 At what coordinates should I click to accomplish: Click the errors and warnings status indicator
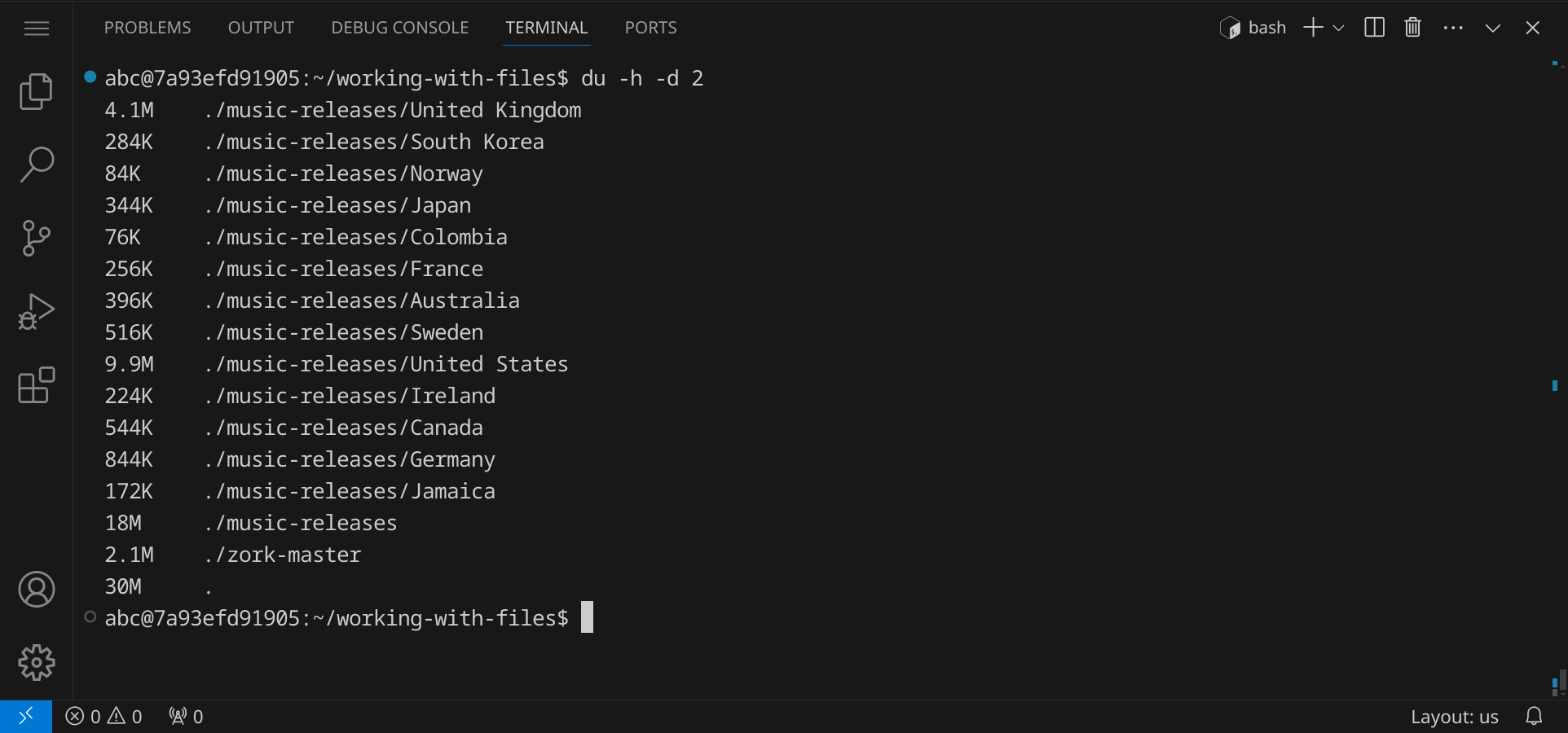click(x=104, y=717)
